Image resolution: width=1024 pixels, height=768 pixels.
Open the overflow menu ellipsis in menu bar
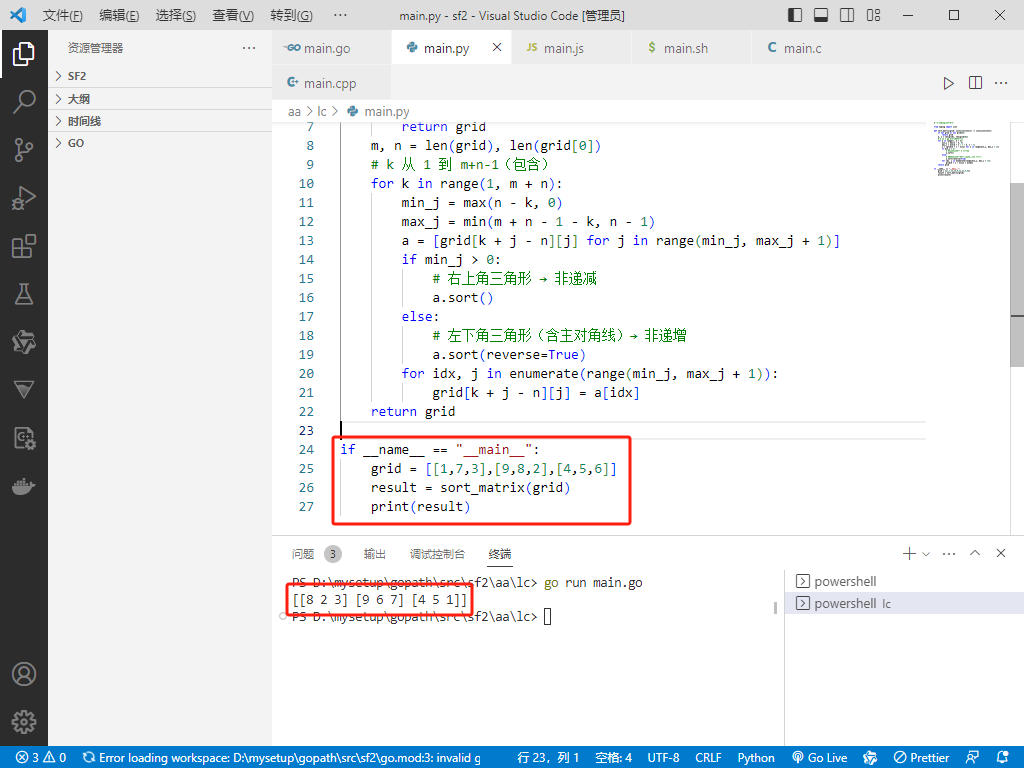click(x=340, y=15)
